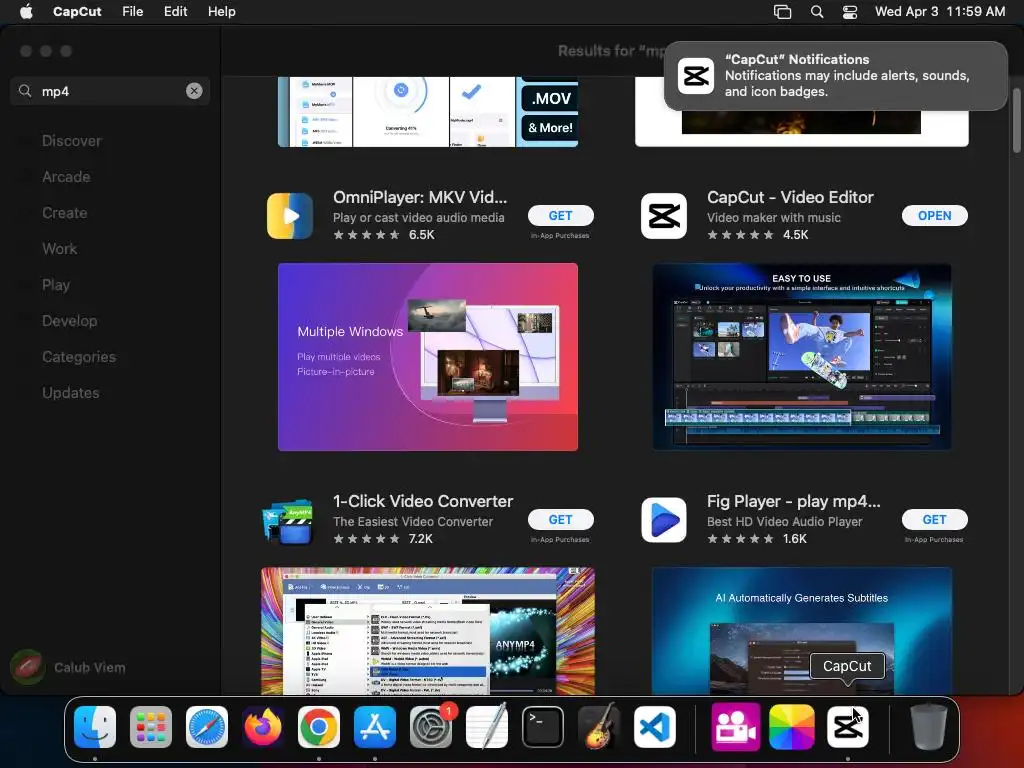1024x768 pixels.
Task: Click the OmniPlayer 6.5K star rating
Action: coord(384,234)
